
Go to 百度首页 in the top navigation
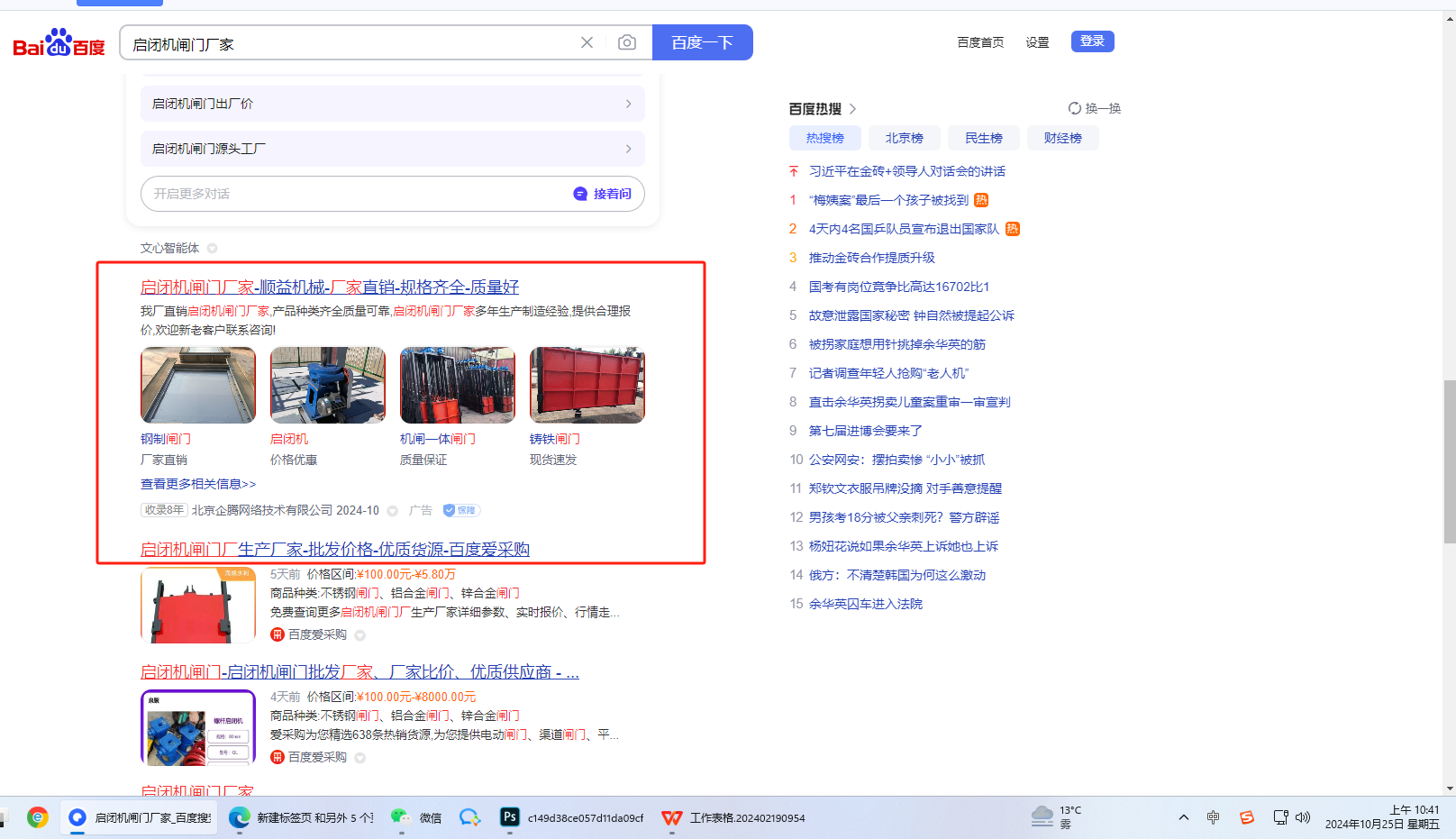point(980,42)
